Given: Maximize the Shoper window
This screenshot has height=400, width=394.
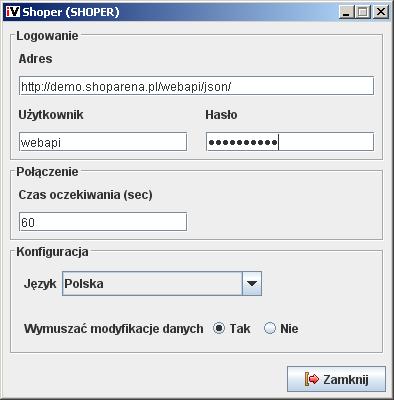Looking at the screenshot, I should (x=363, y=12).
